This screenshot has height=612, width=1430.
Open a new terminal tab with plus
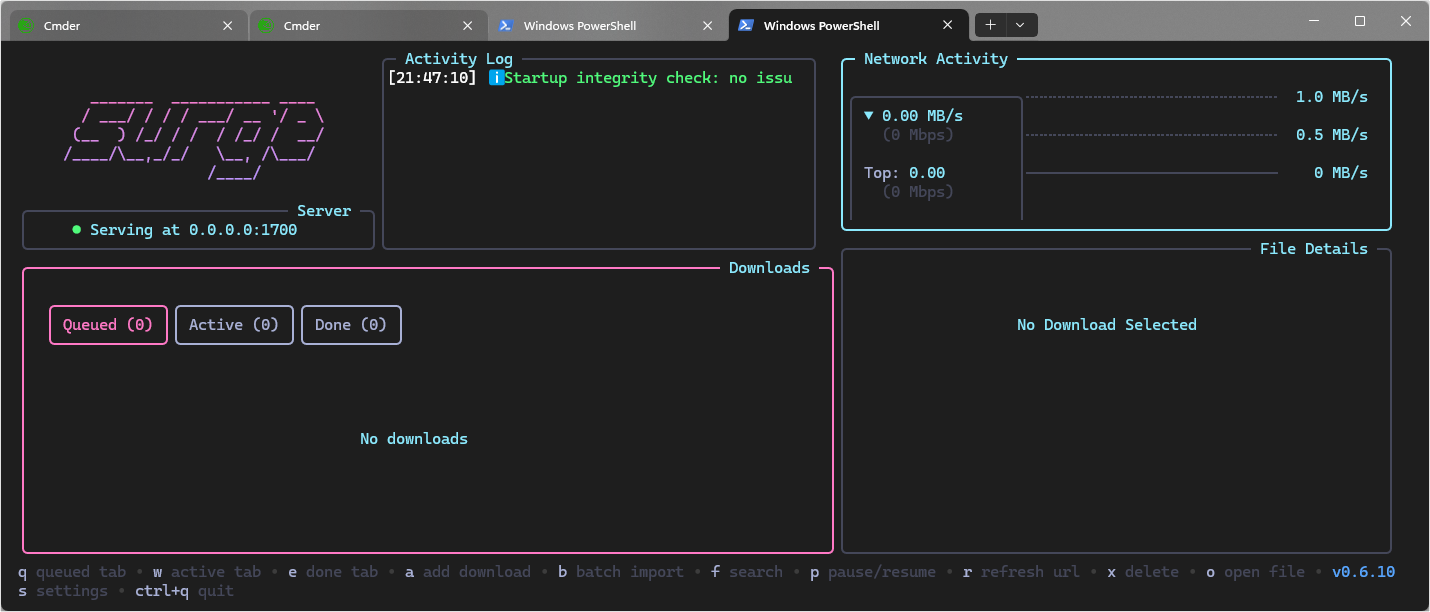990,25
